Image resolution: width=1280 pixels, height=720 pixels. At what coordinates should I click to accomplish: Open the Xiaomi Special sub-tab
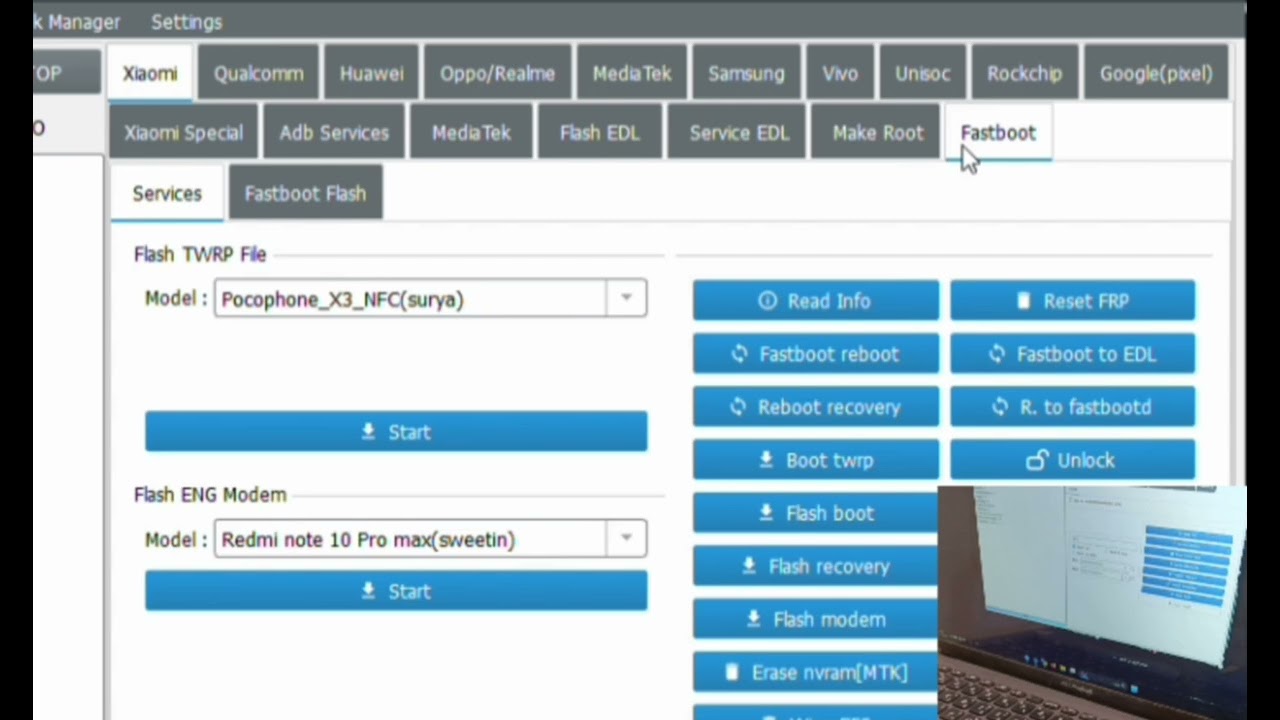183,133
